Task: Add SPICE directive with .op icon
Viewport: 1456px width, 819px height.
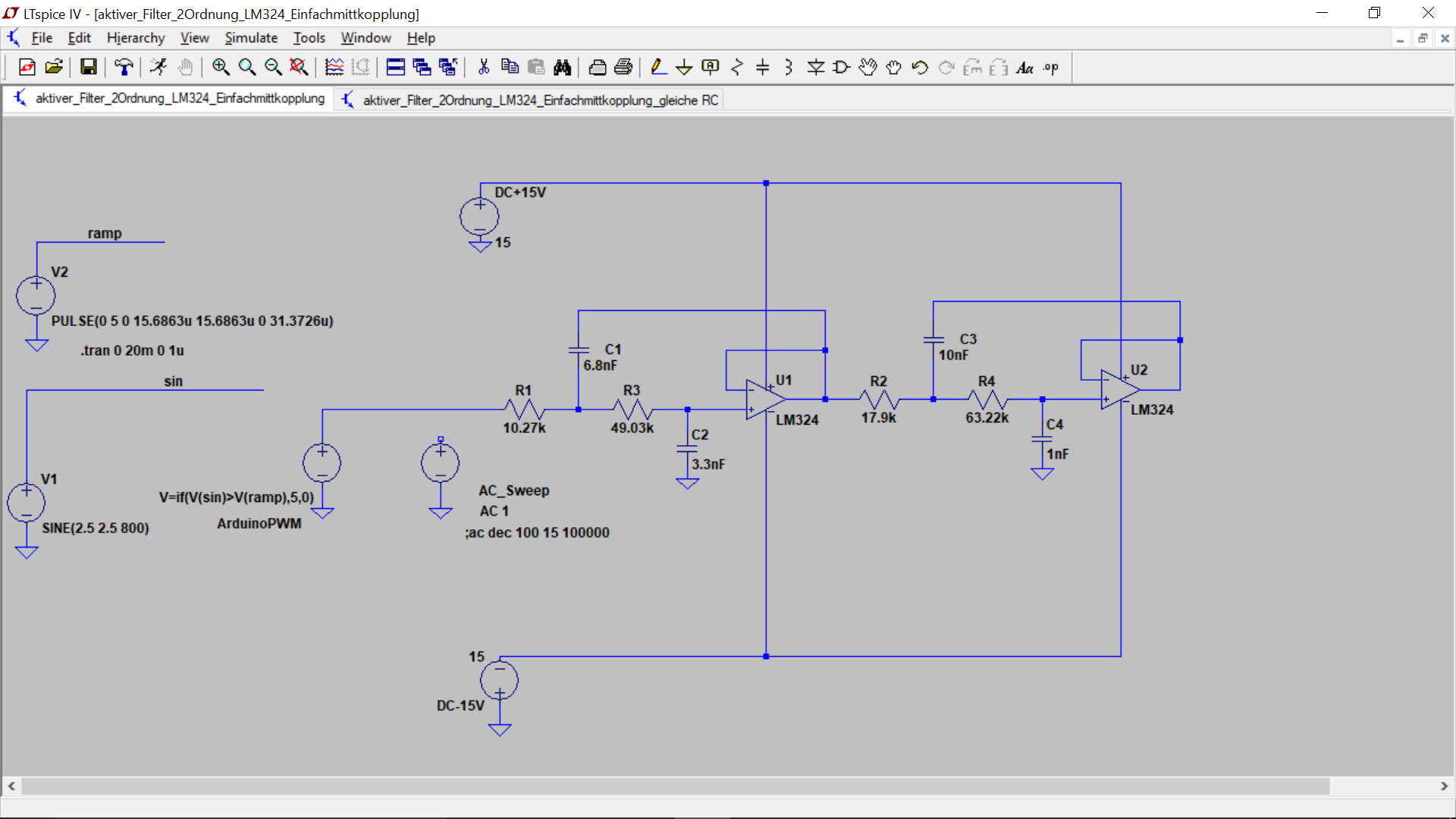Action: pyautogui.click(x=1051, y=67)
